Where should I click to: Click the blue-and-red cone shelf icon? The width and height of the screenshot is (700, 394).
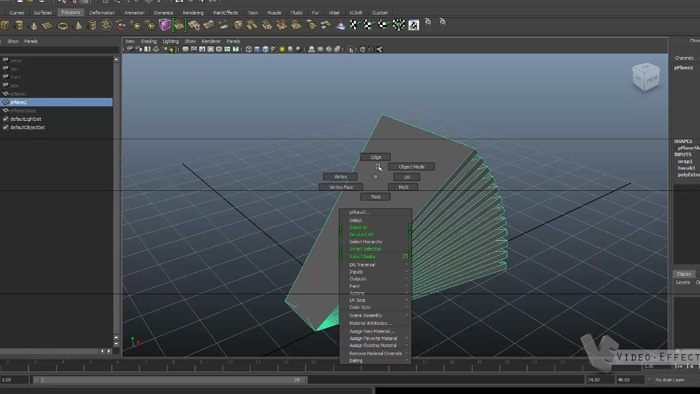341,25
